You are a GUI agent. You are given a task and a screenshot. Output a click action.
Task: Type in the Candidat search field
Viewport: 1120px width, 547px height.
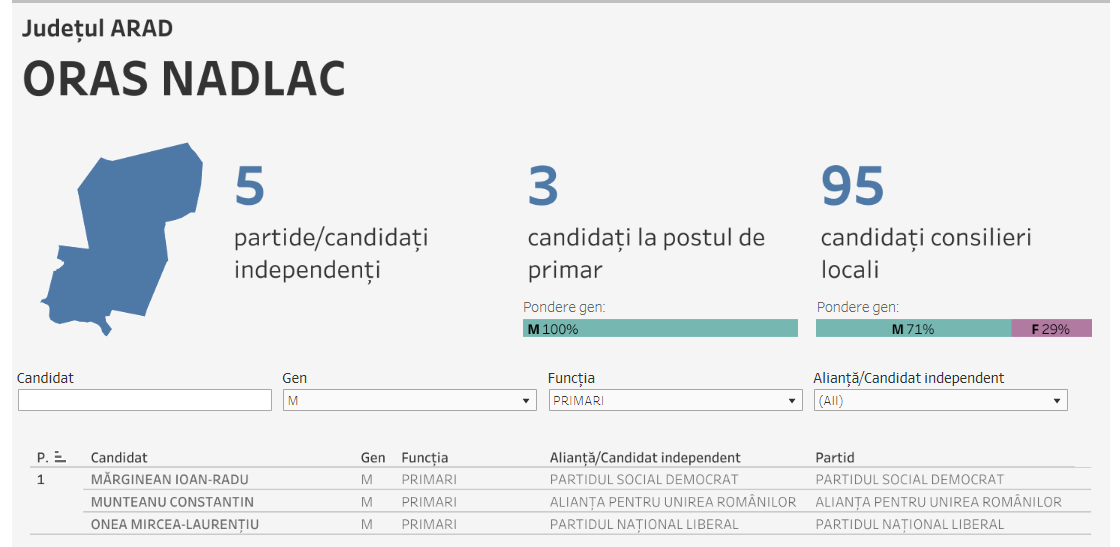(145, 400)
